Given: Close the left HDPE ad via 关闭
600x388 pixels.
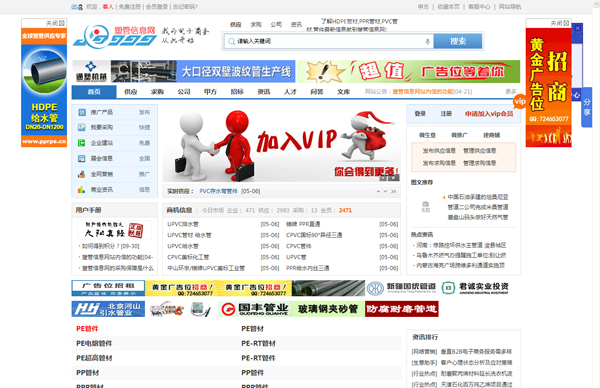Looking at the screenshot, I should pos(56,23).
